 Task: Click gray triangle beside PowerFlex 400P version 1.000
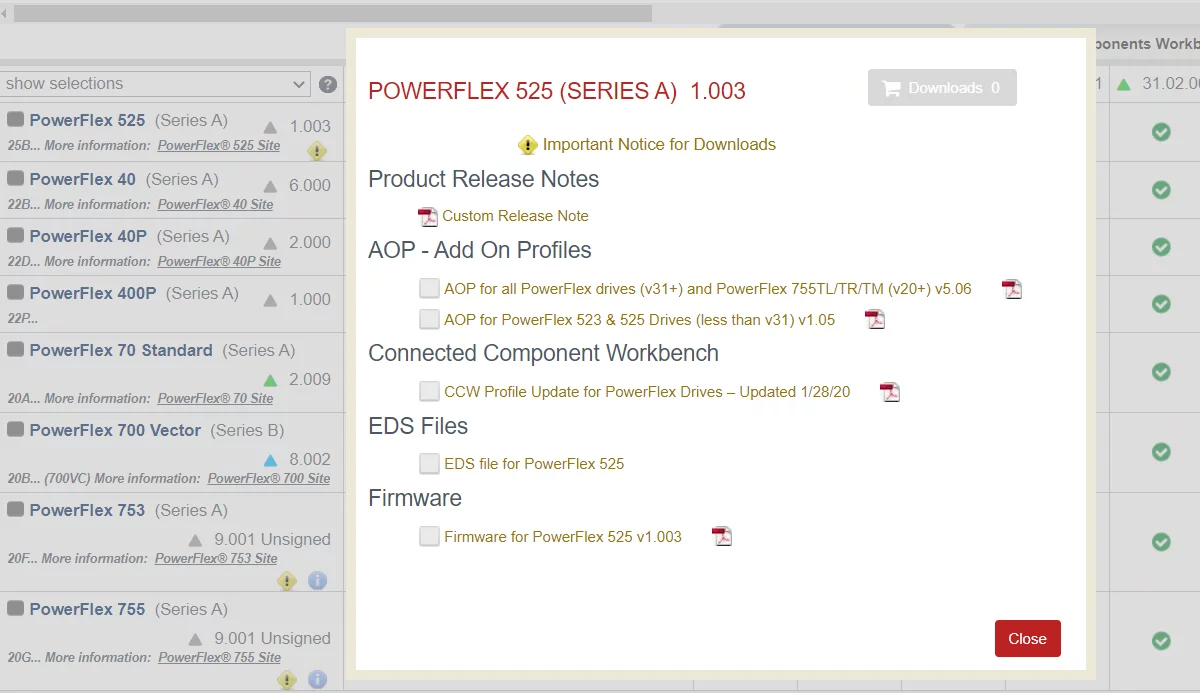[270, 300]
